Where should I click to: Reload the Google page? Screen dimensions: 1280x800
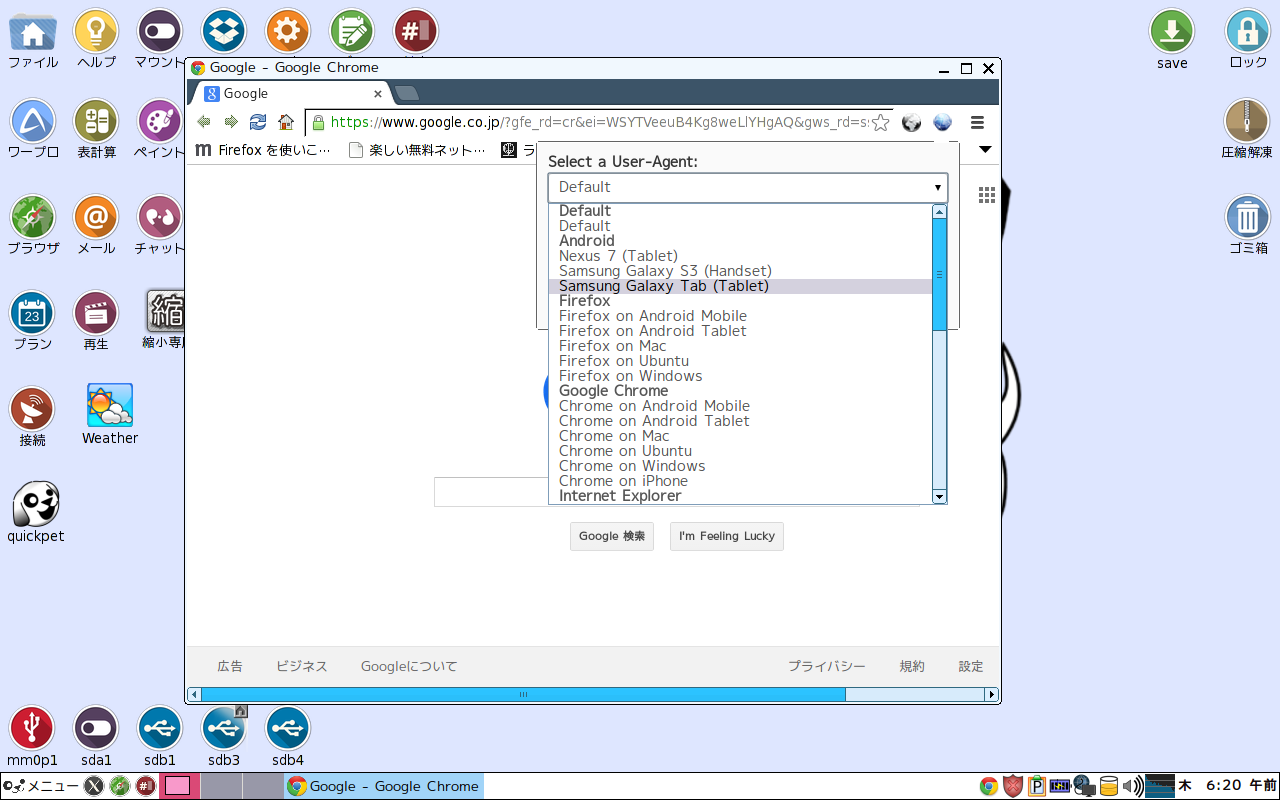click(x=258, y=122)
